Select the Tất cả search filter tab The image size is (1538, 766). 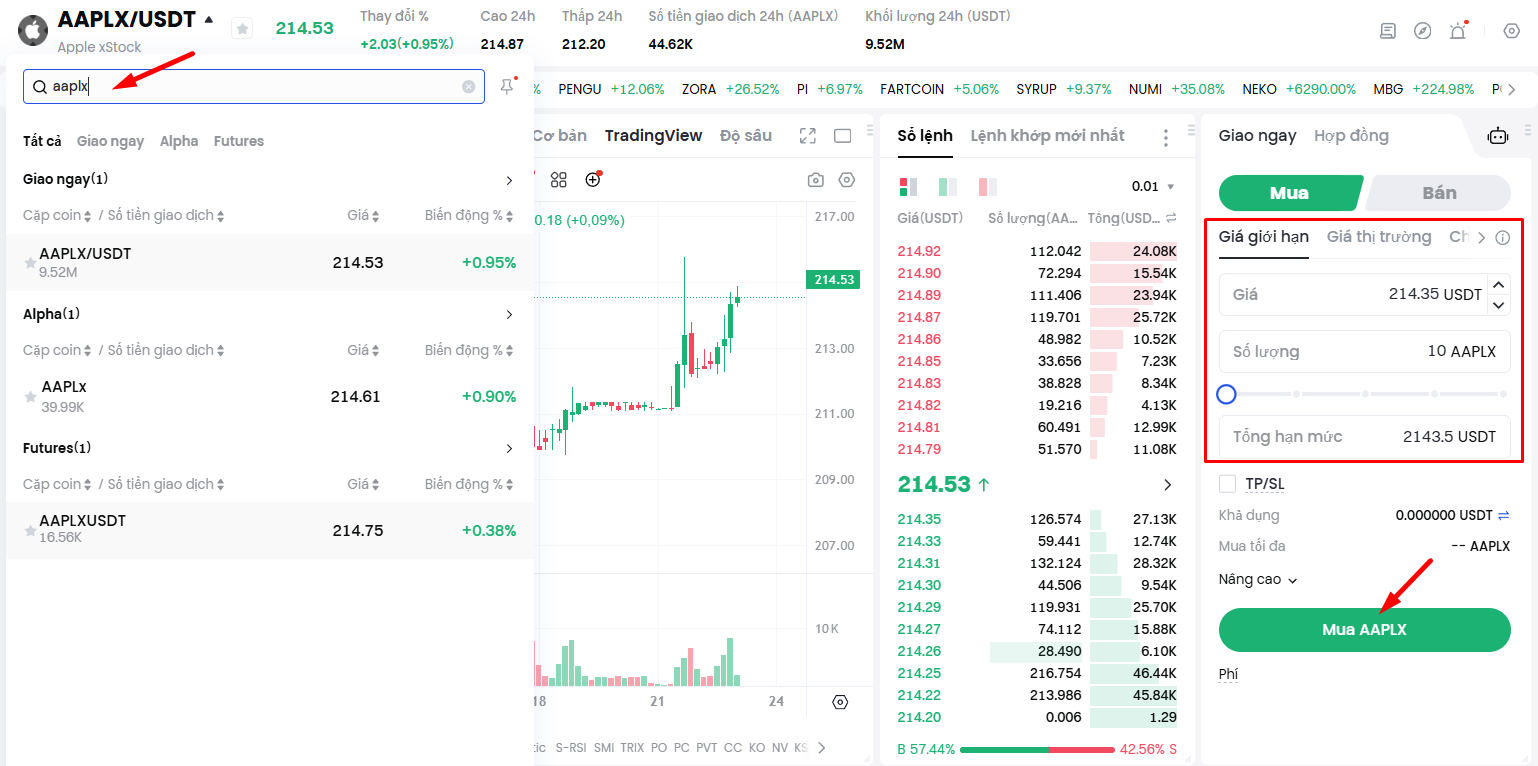pyautogui.click(x=42, y=141)
